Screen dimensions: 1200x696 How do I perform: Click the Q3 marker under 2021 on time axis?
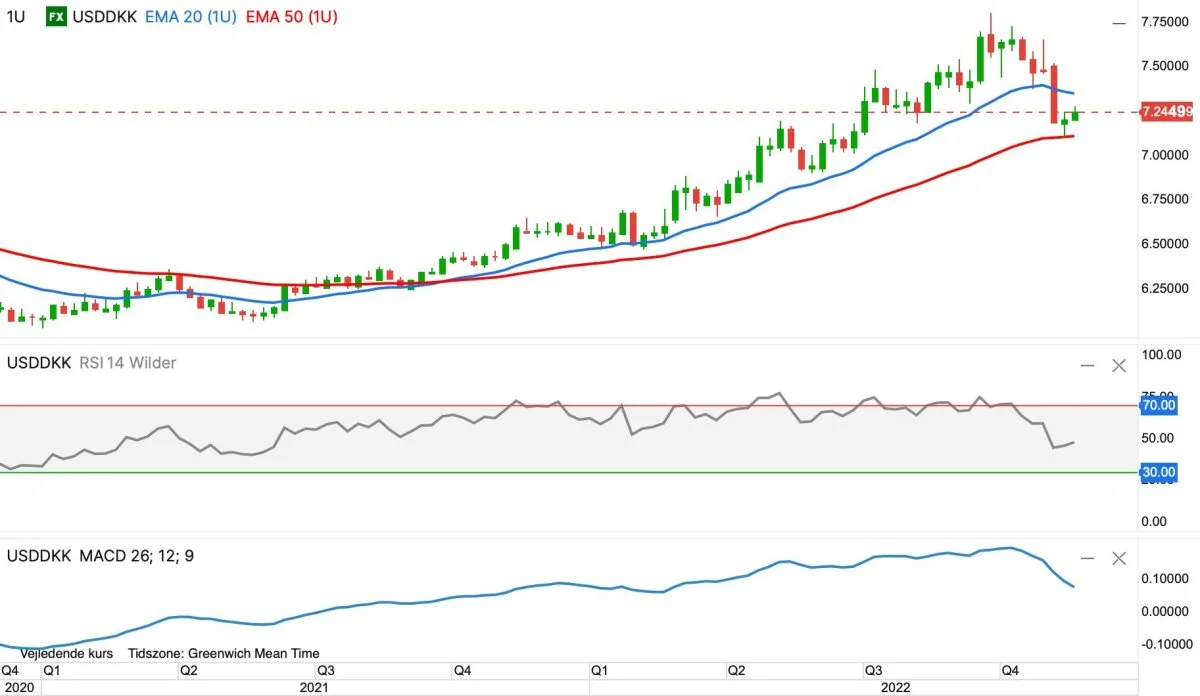click(x=325, y=670)
